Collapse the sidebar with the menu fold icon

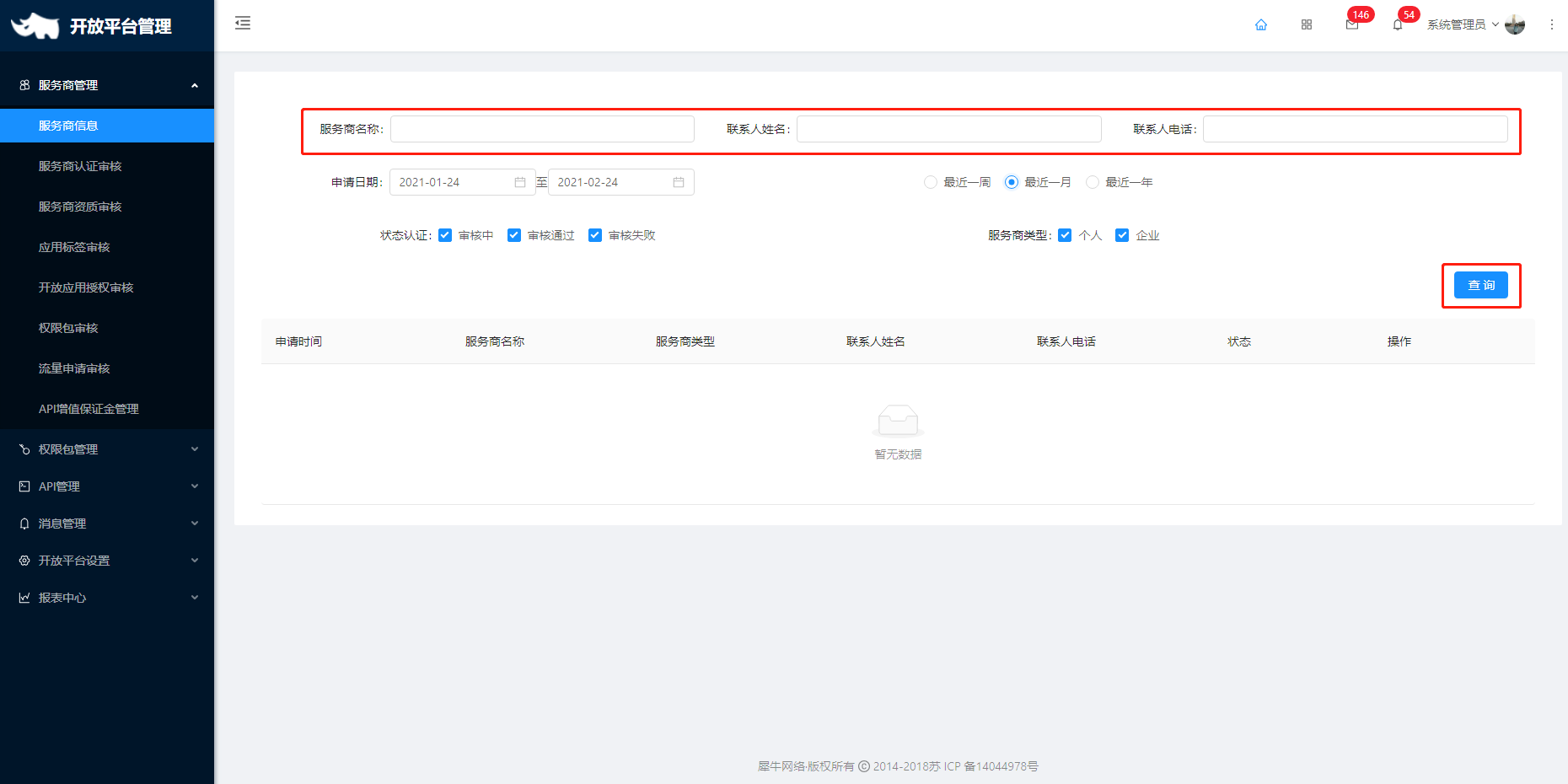(x=243, y=23)
